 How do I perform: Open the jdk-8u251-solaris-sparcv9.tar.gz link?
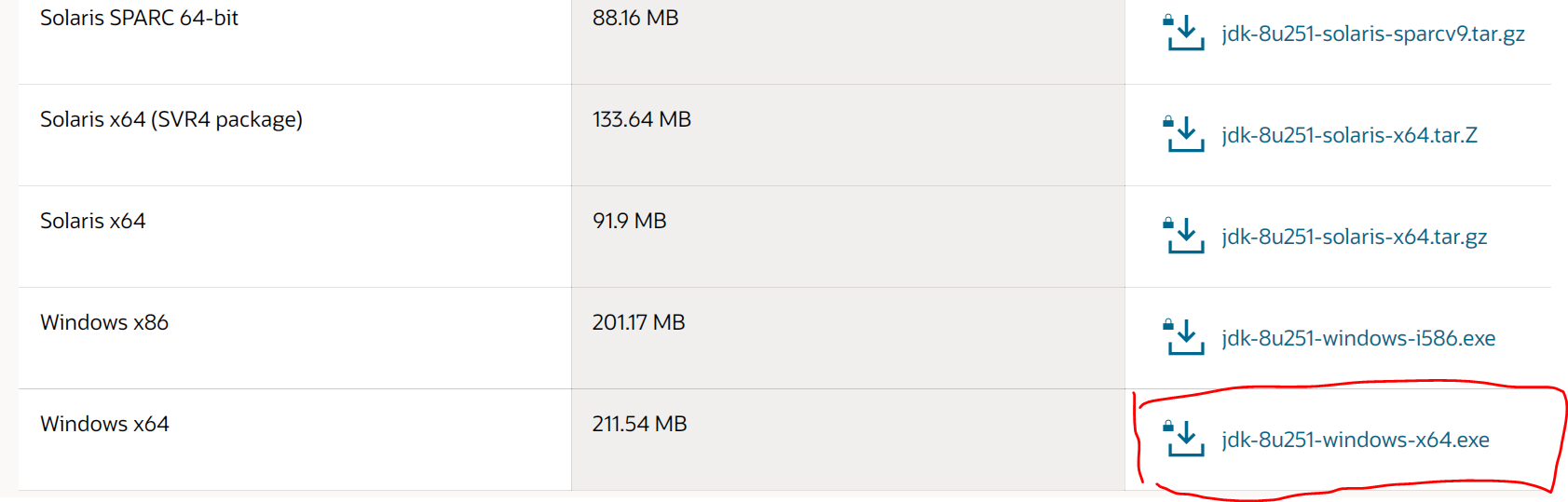[x=1372, y=34]
